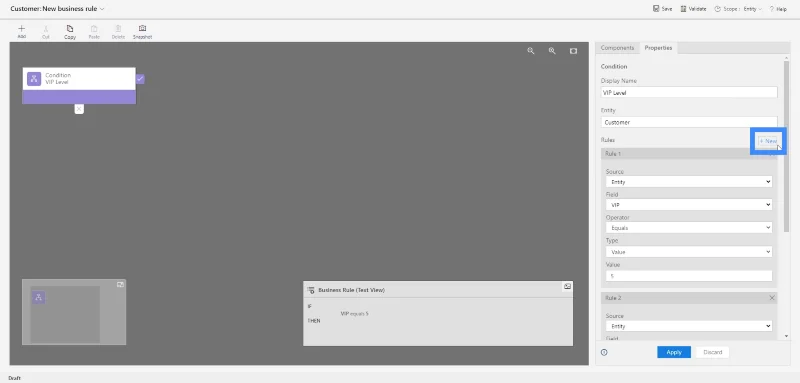Viewport: 800px width, 383px height.
Task: Open Rule 1 Field dropdown showing VIP
Action: point(689,205)
